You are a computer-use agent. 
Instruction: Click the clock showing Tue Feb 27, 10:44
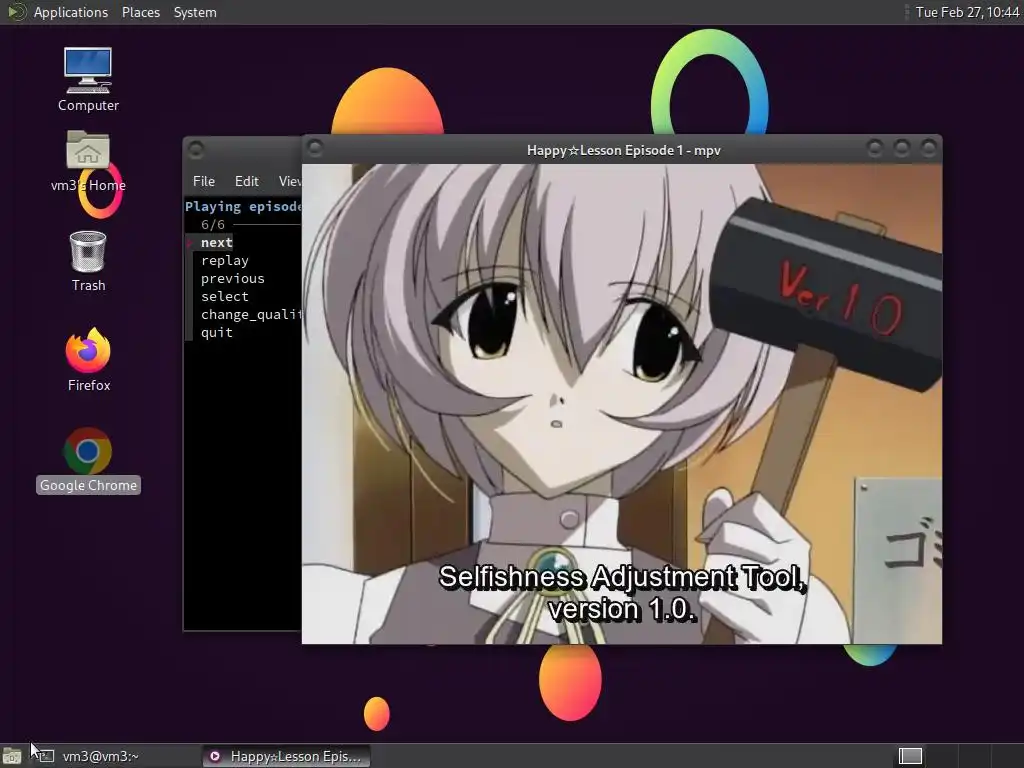(967, 12)
